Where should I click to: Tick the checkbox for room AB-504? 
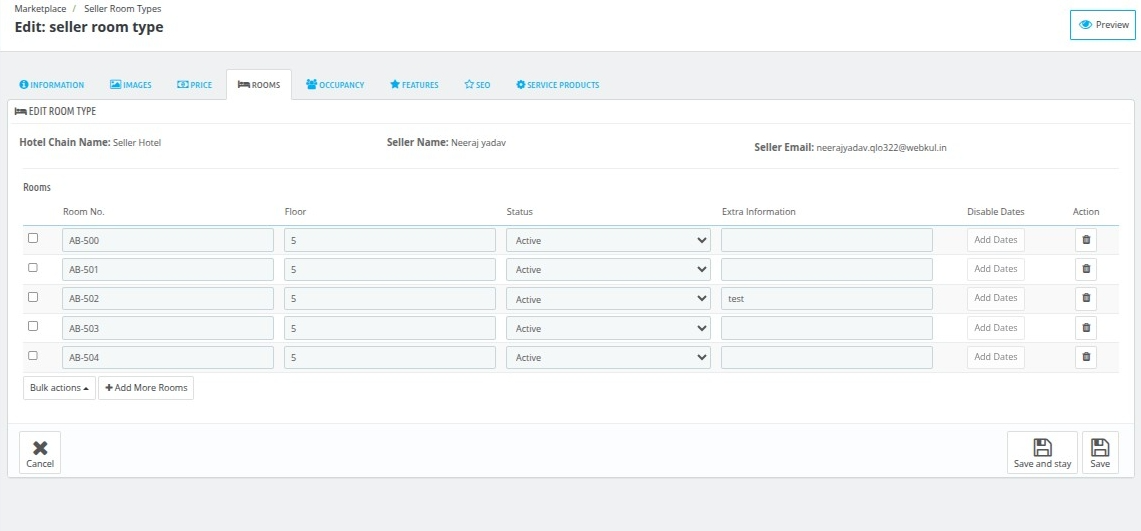(x=33, y=356)
